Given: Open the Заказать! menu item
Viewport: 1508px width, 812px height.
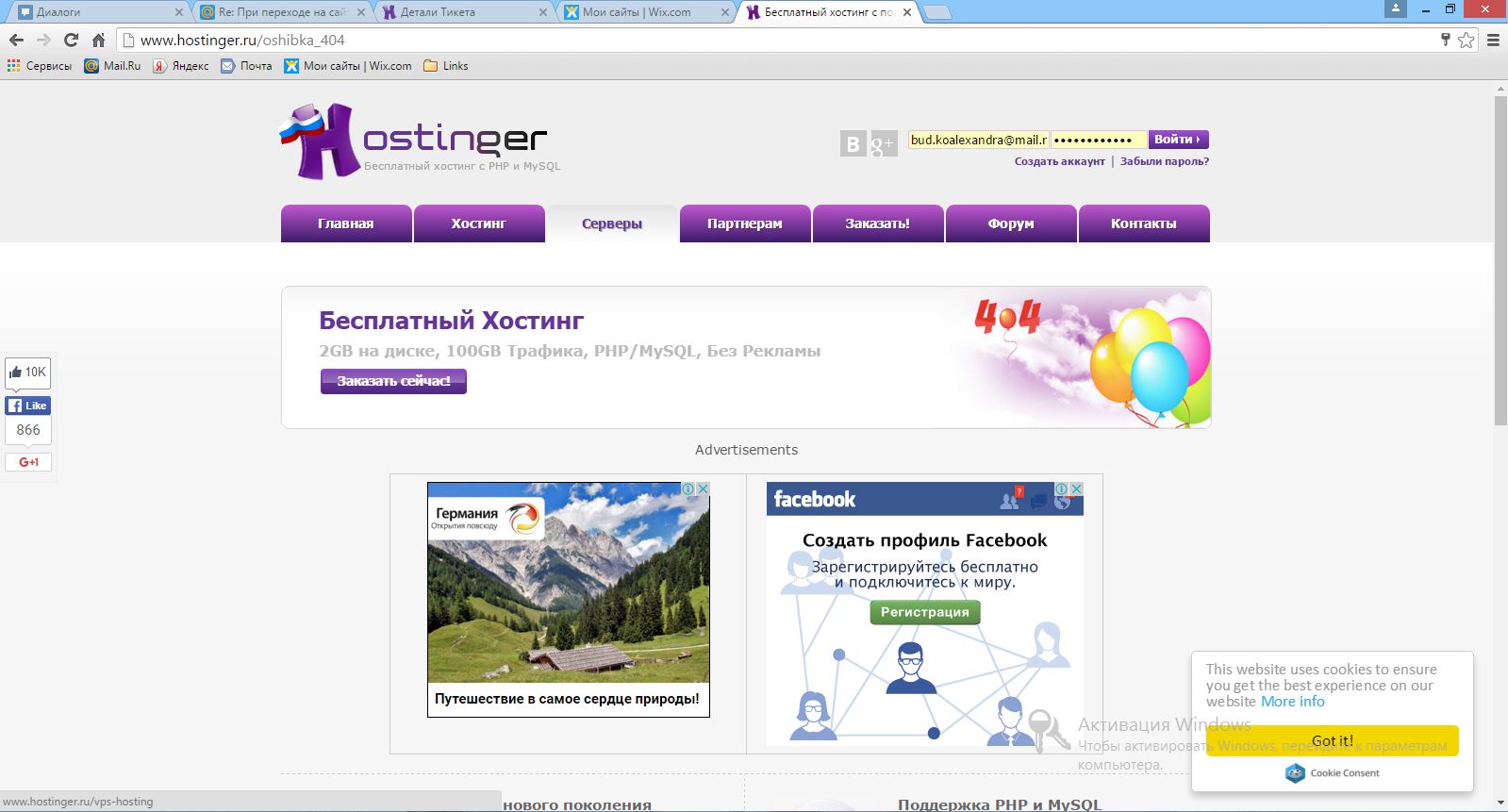Looking at the screenshot, I should pos(878,224).
